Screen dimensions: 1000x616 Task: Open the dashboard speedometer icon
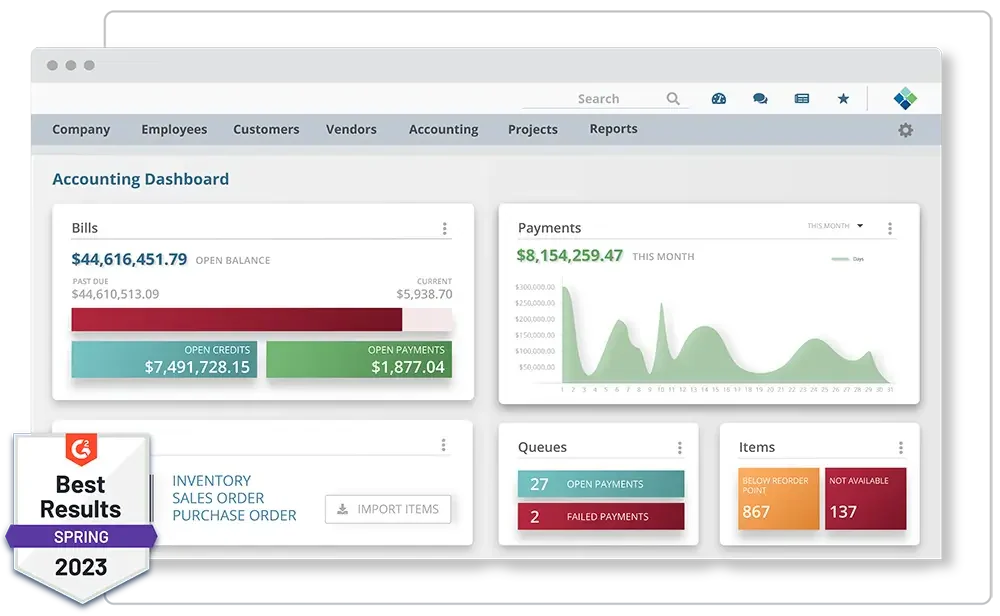point(719,98)
